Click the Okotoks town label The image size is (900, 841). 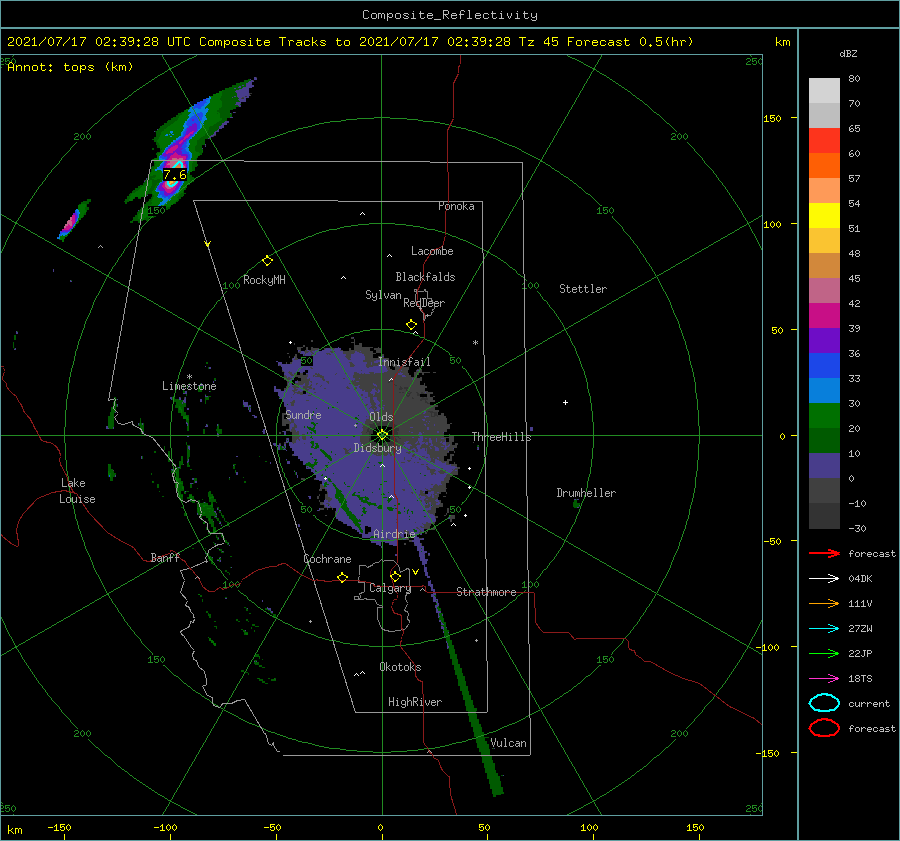click(x=400, y=667)
